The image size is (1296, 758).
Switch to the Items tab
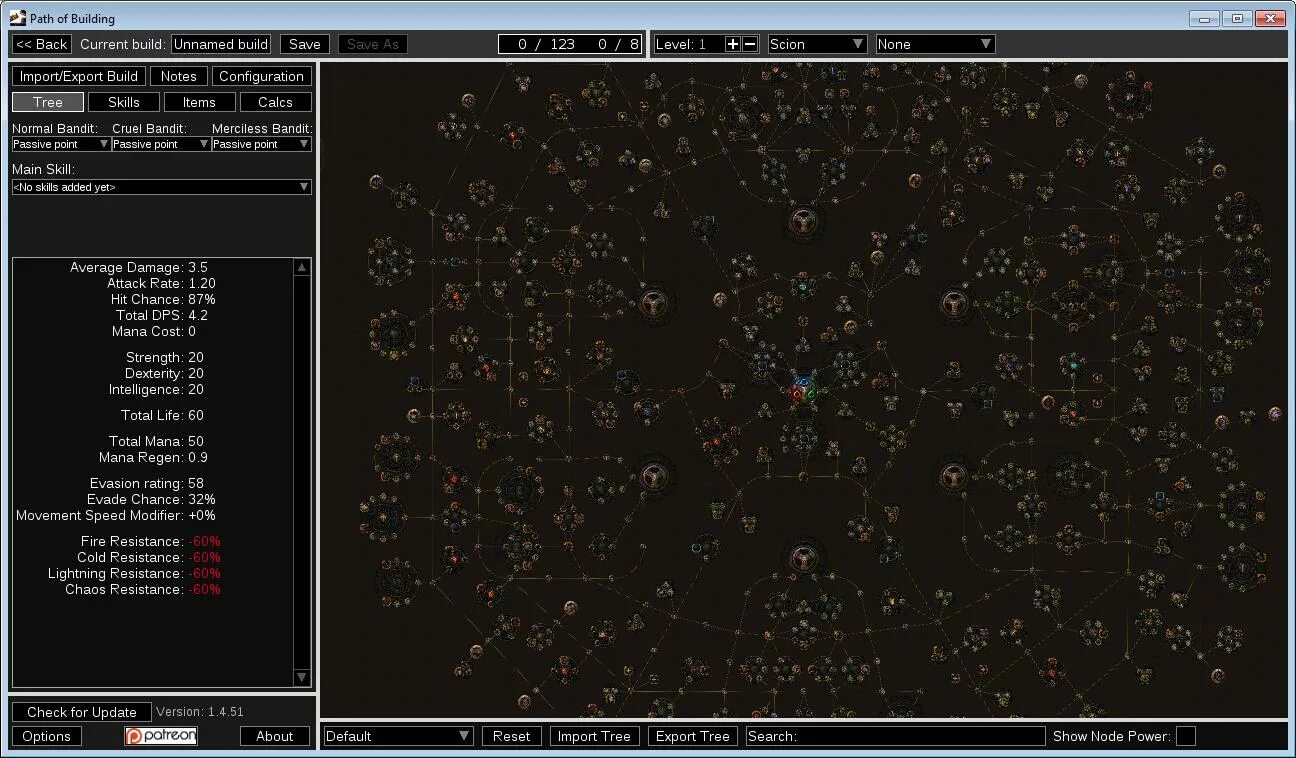pos(199,102)
